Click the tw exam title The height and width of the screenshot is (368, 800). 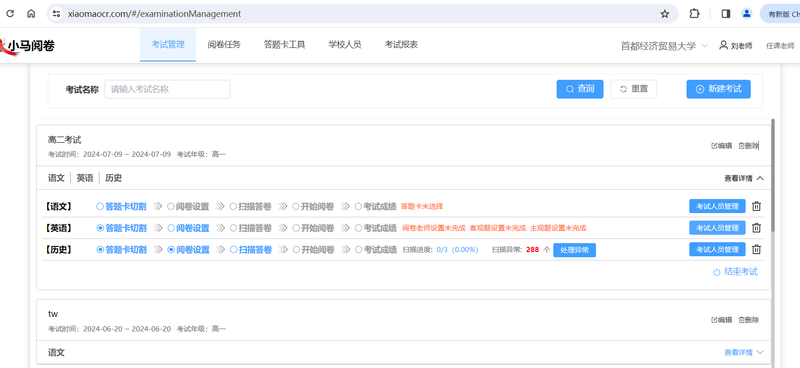53,314
